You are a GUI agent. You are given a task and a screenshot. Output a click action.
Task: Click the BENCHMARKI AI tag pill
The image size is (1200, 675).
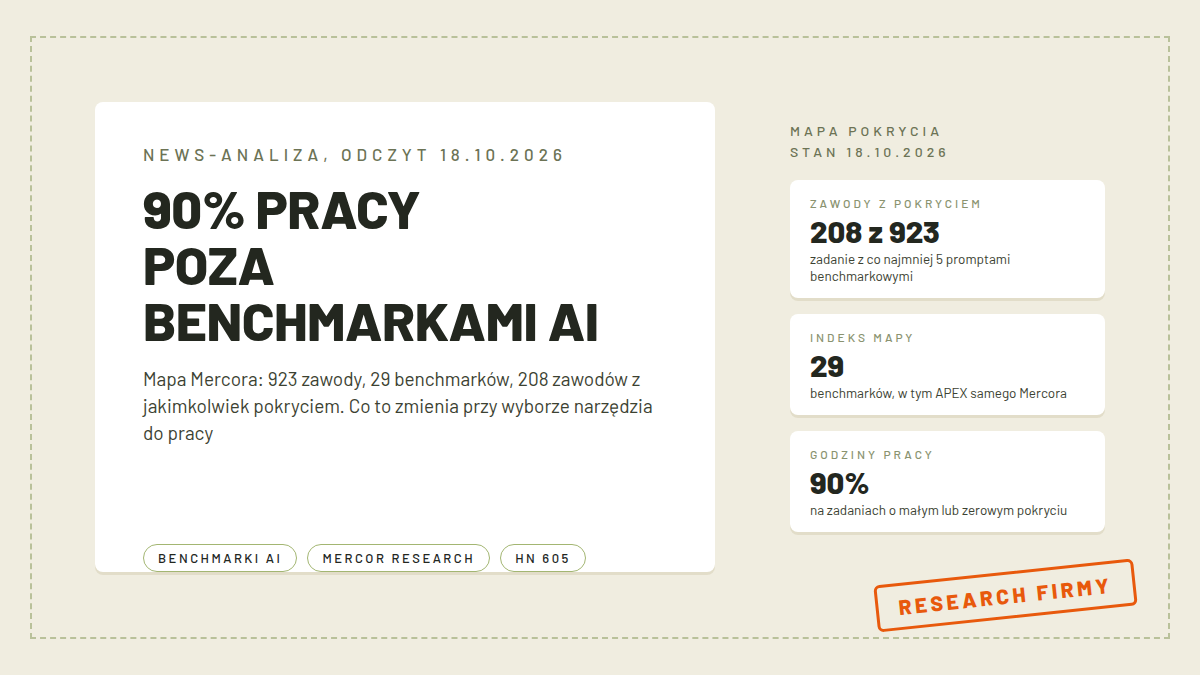tap(220, 558)
